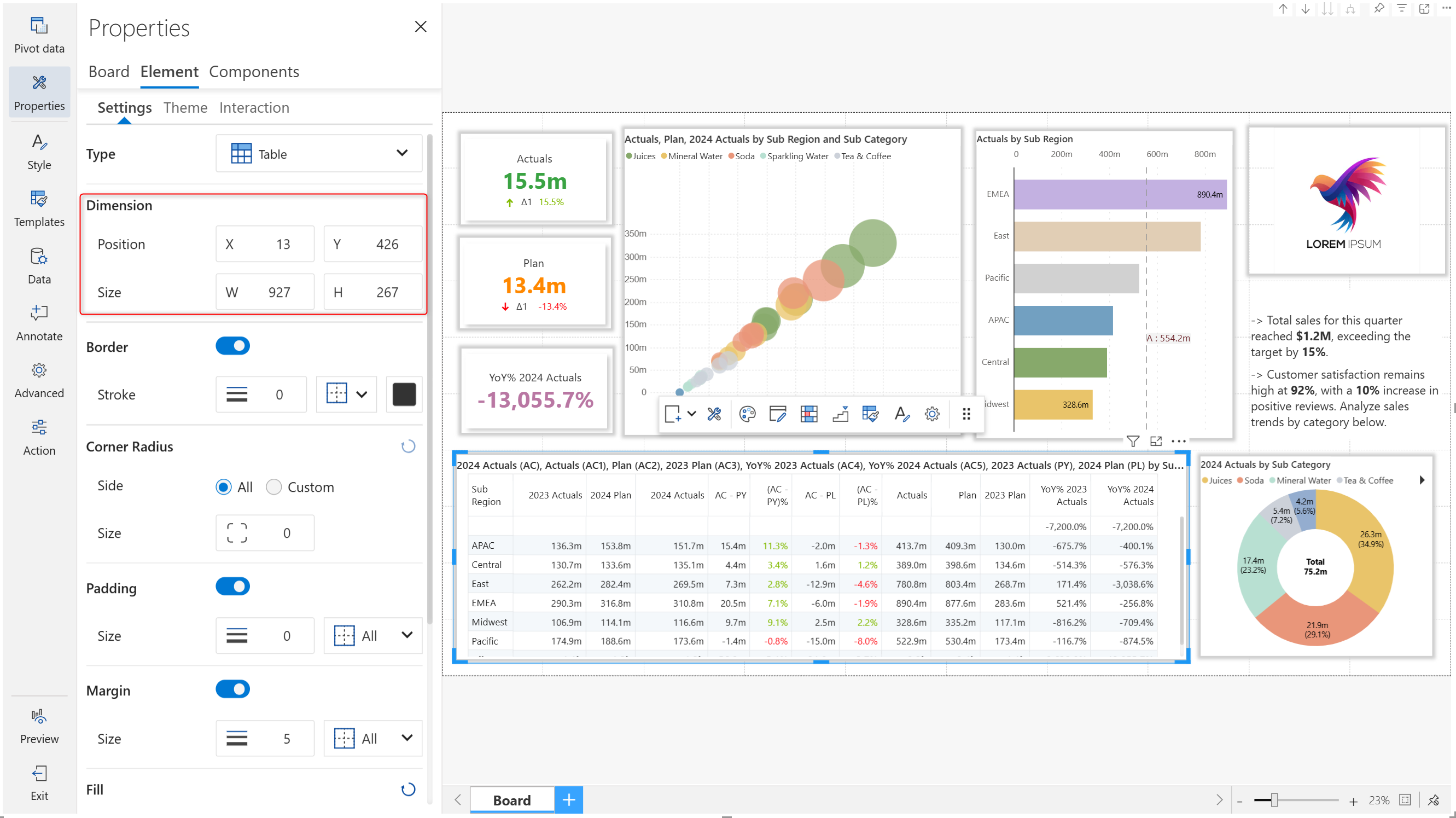Click the filter icon above the table
The height and width of the screenshot is (818, 1456).
point(1132,441)
